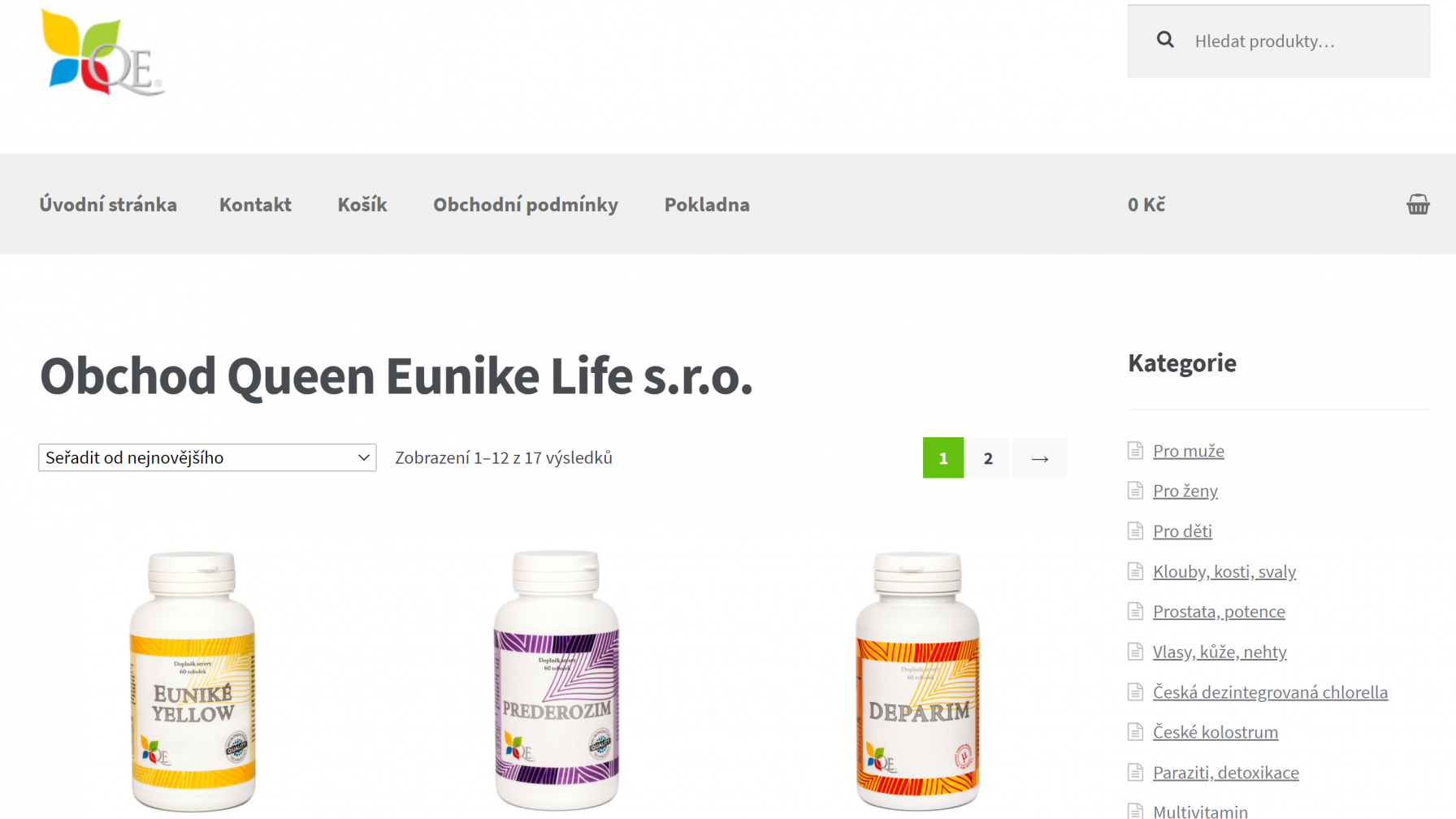Viewport: 1456px width, 819px height.
Task: Click in the Hledat produkty search field
Action: pos(1279,41)
